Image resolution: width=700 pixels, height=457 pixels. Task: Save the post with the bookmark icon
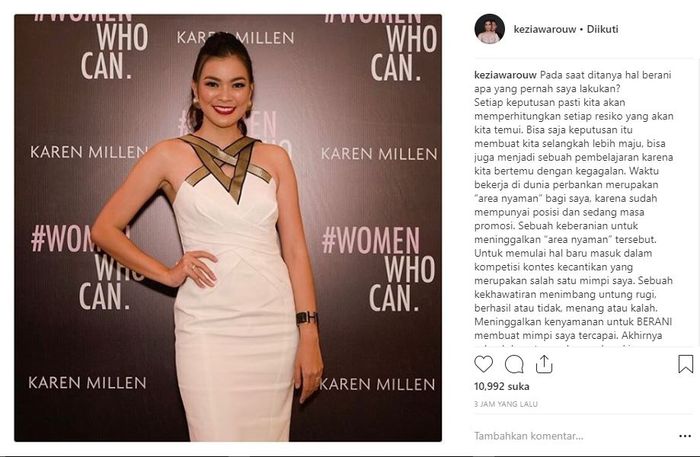pos(685,364)
